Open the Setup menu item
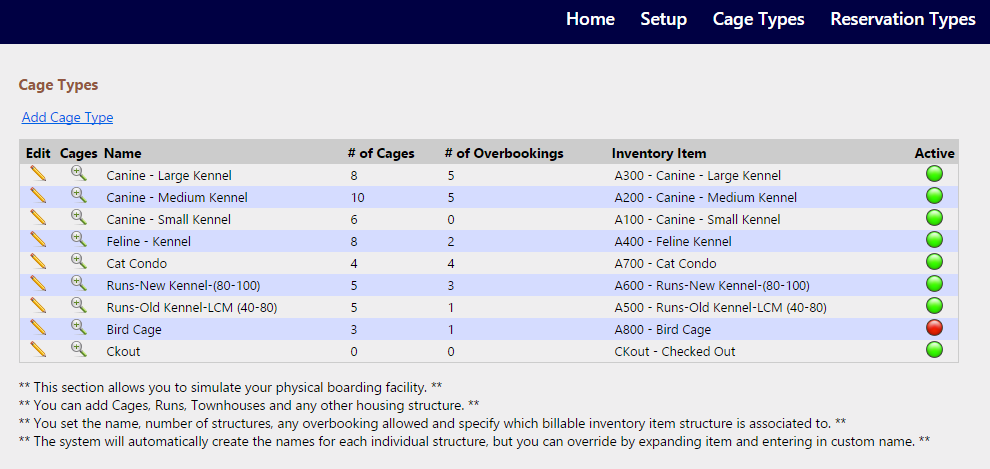 point(664,19)
